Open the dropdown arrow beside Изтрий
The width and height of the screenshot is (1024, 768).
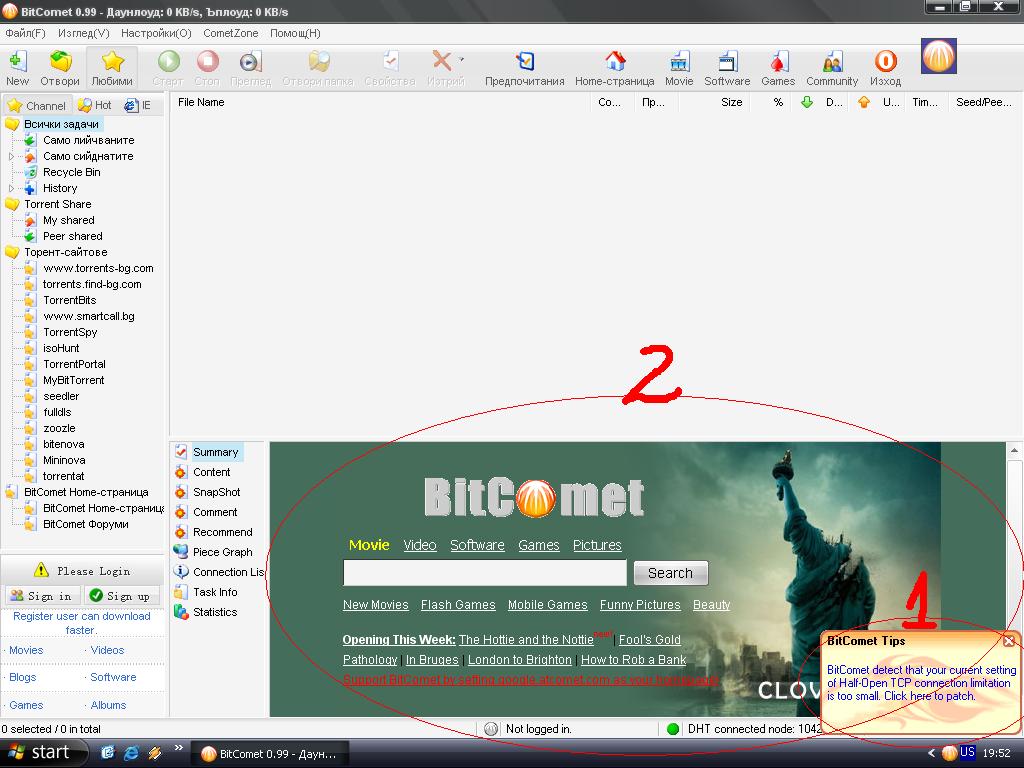461,59
